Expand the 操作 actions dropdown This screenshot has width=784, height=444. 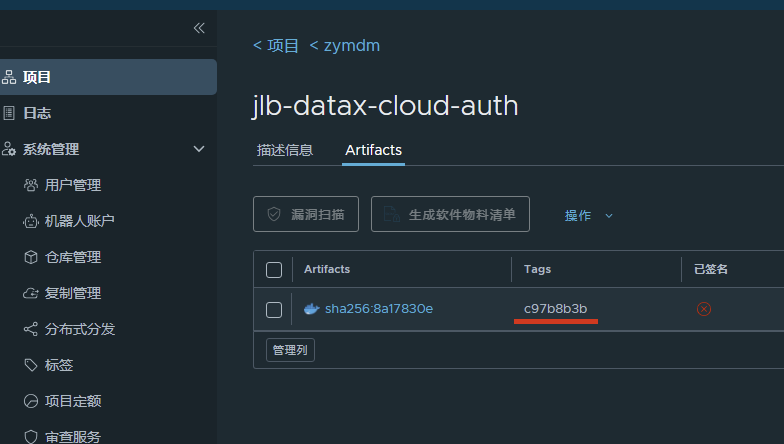tap(588, 215)
